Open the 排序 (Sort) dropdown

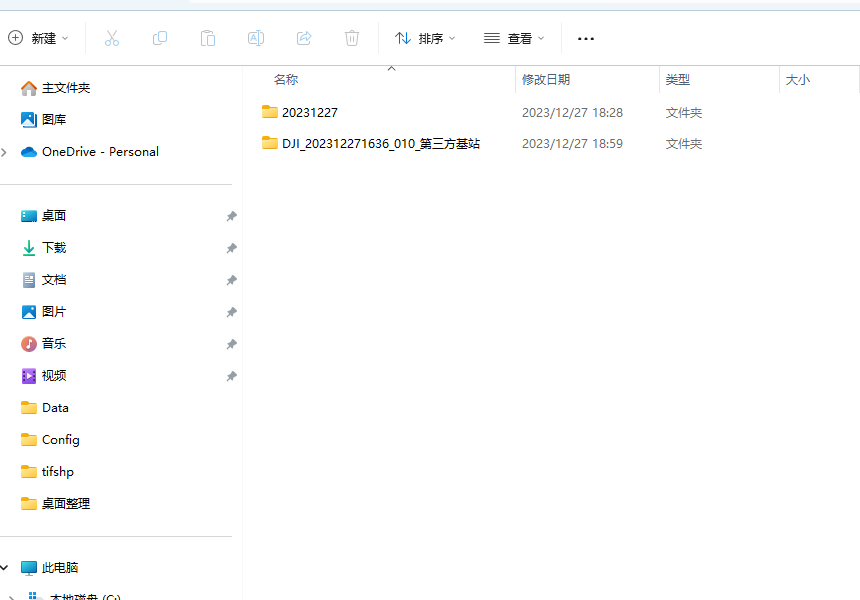pyautogui.click(x=425, y=38)
